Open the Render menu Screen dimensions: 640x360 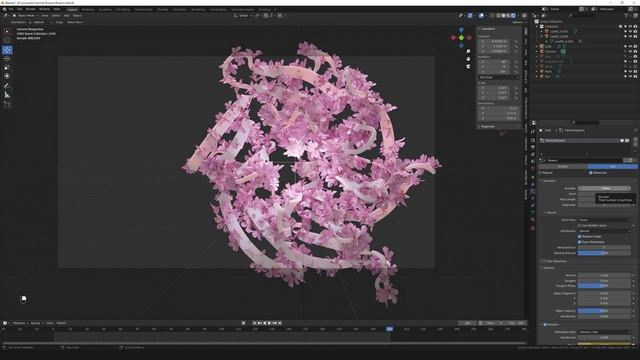pyautogui.click(x=30, y=9)
